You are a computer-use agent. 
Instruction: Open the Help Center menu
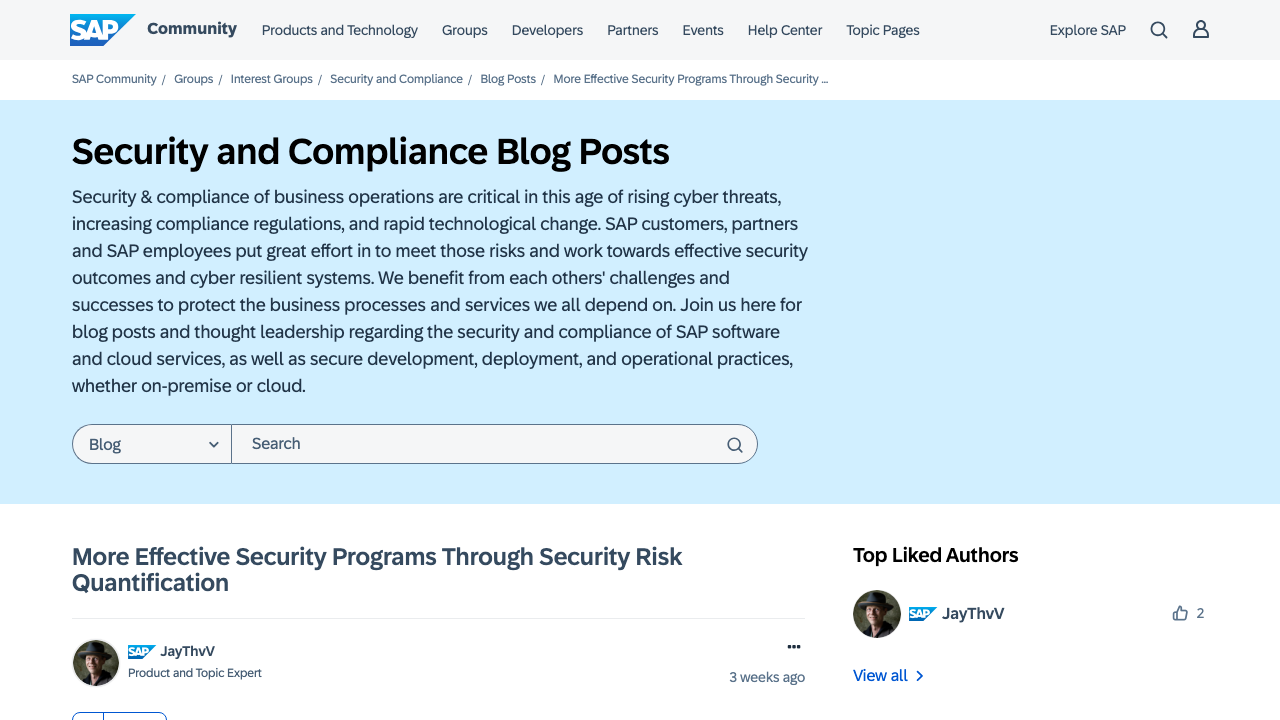pos(785,30)
